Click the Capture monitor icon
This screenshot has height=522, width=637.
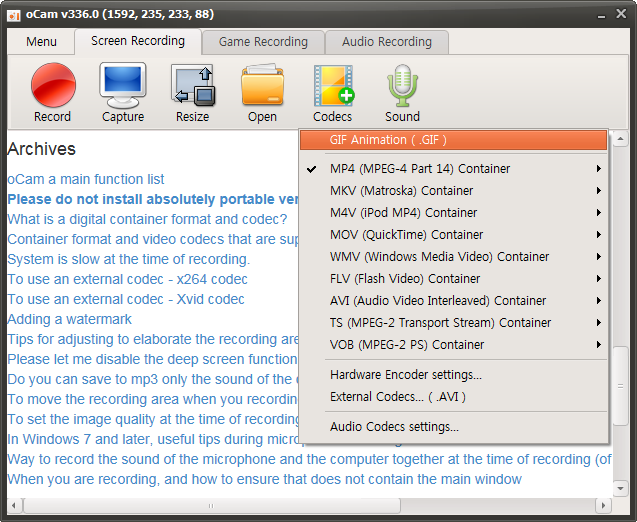pos(123,85)
